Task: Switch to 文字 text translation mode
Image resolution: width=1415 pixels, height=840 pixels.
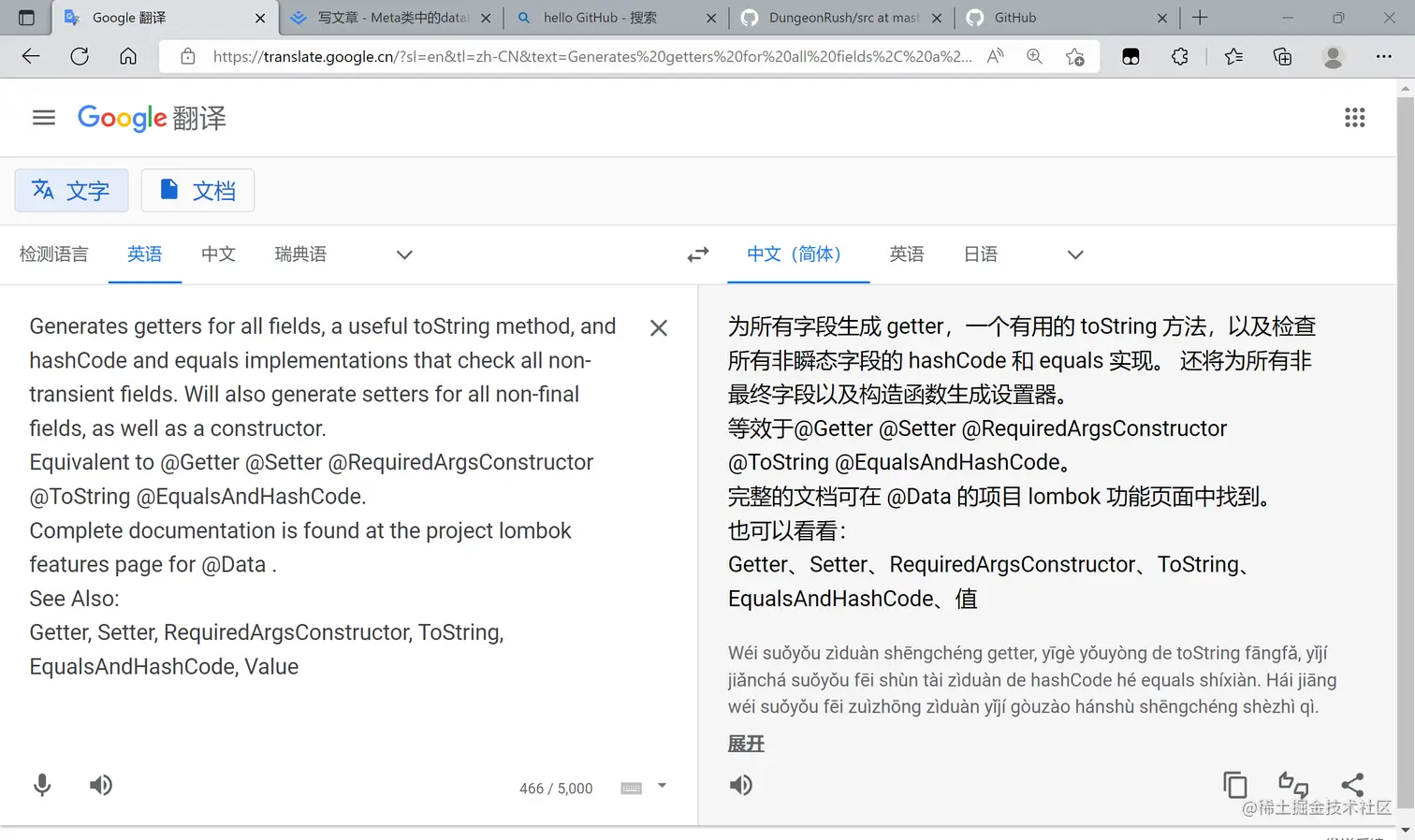Action: coord(71,191)
